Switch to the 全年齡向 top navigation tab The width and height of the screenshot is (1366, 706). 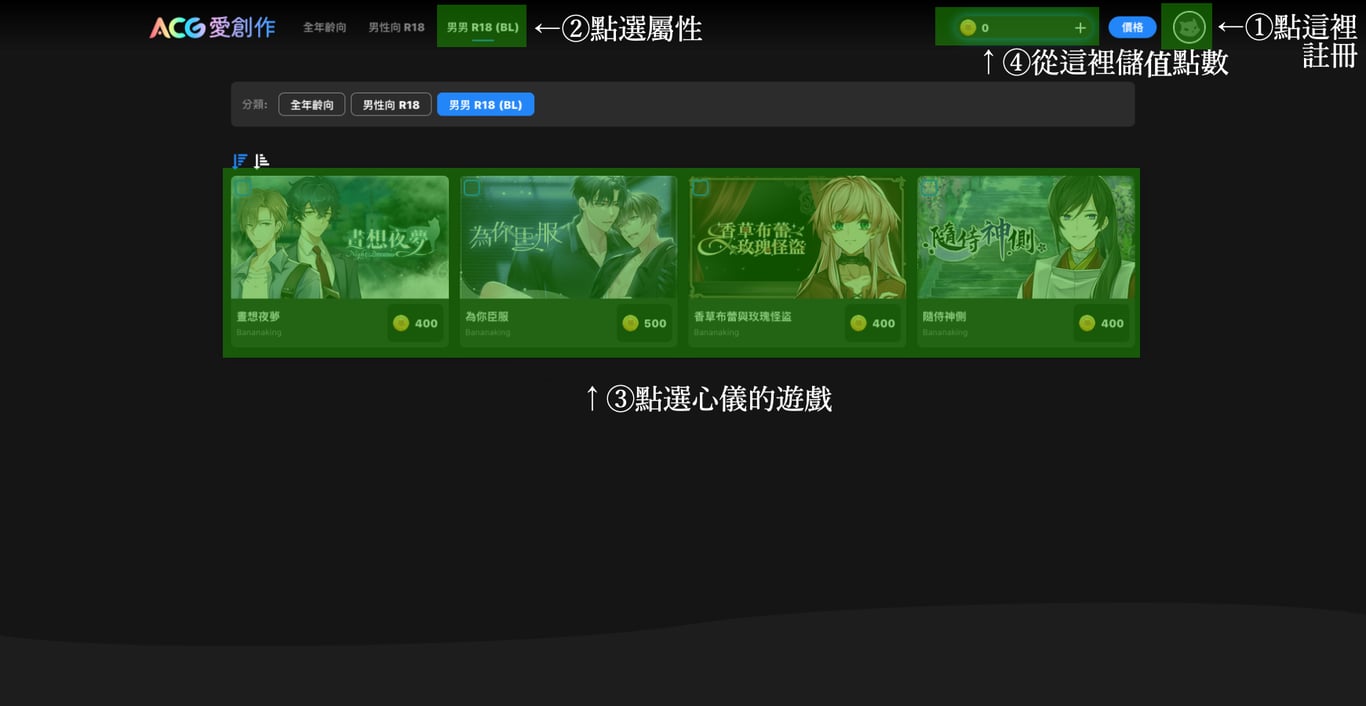[325, 28]
